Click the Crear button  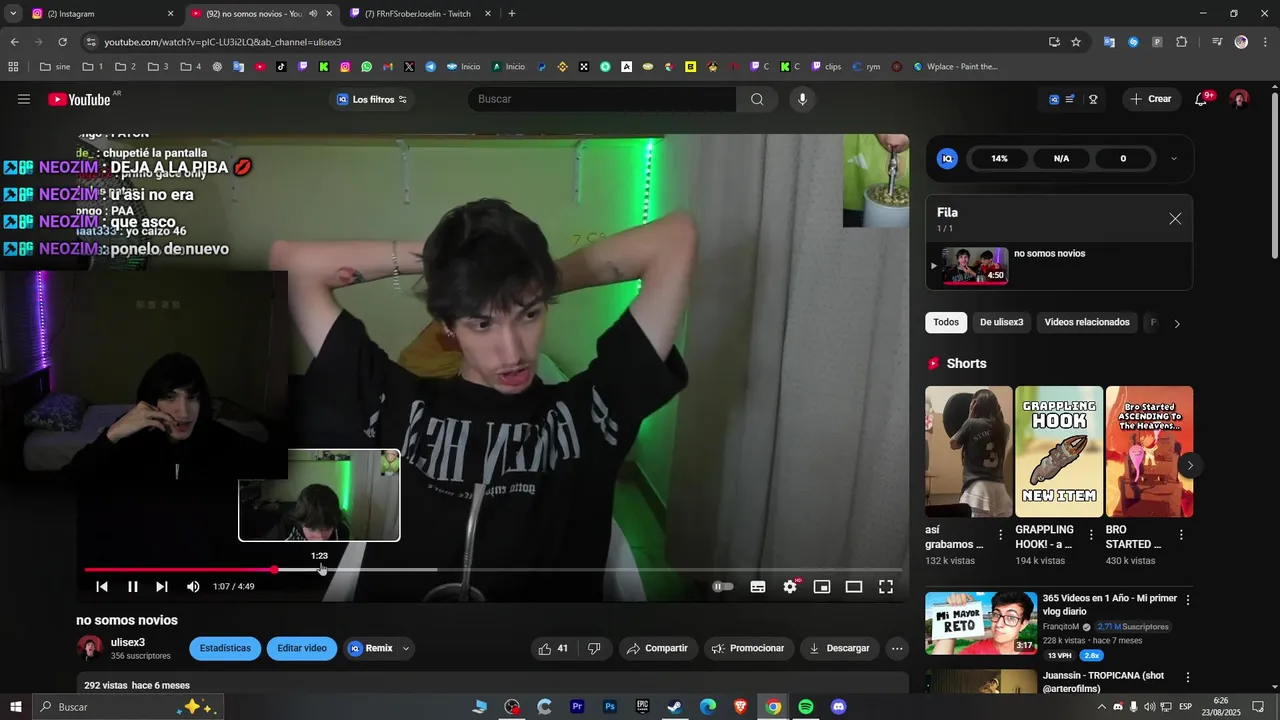click(1151, 99)
